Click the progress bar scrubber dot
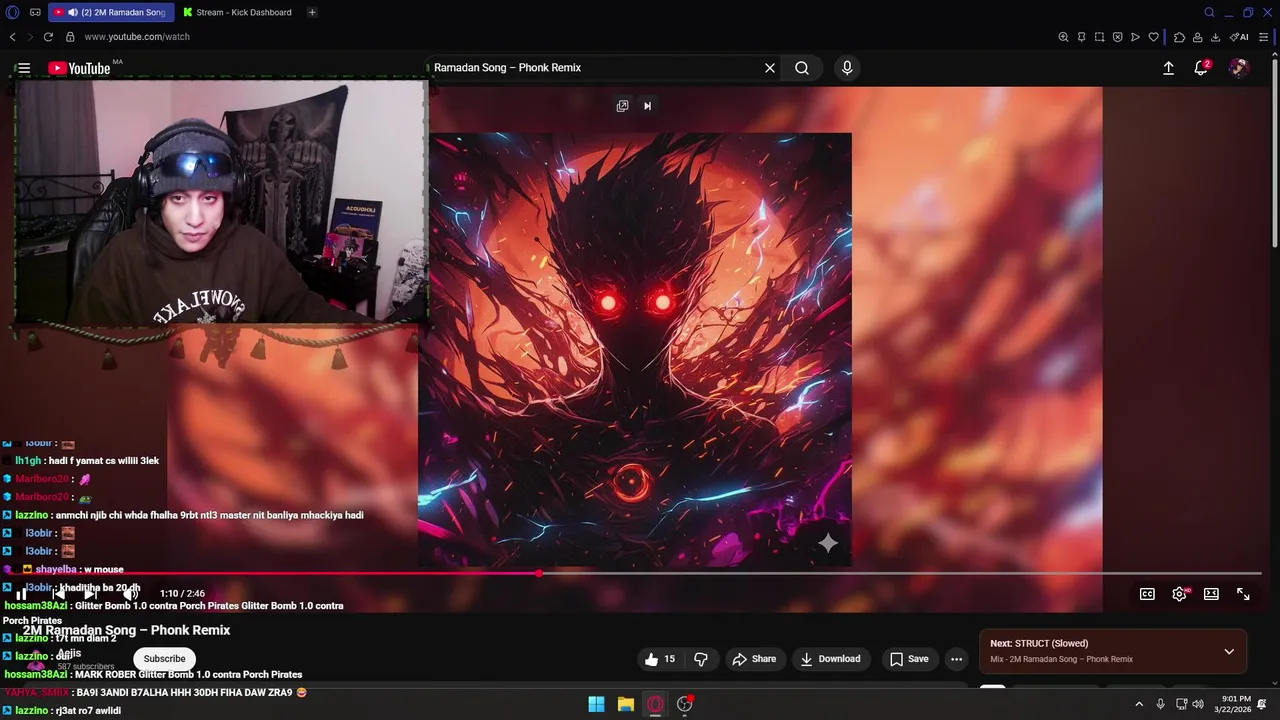 pos(540,574)
